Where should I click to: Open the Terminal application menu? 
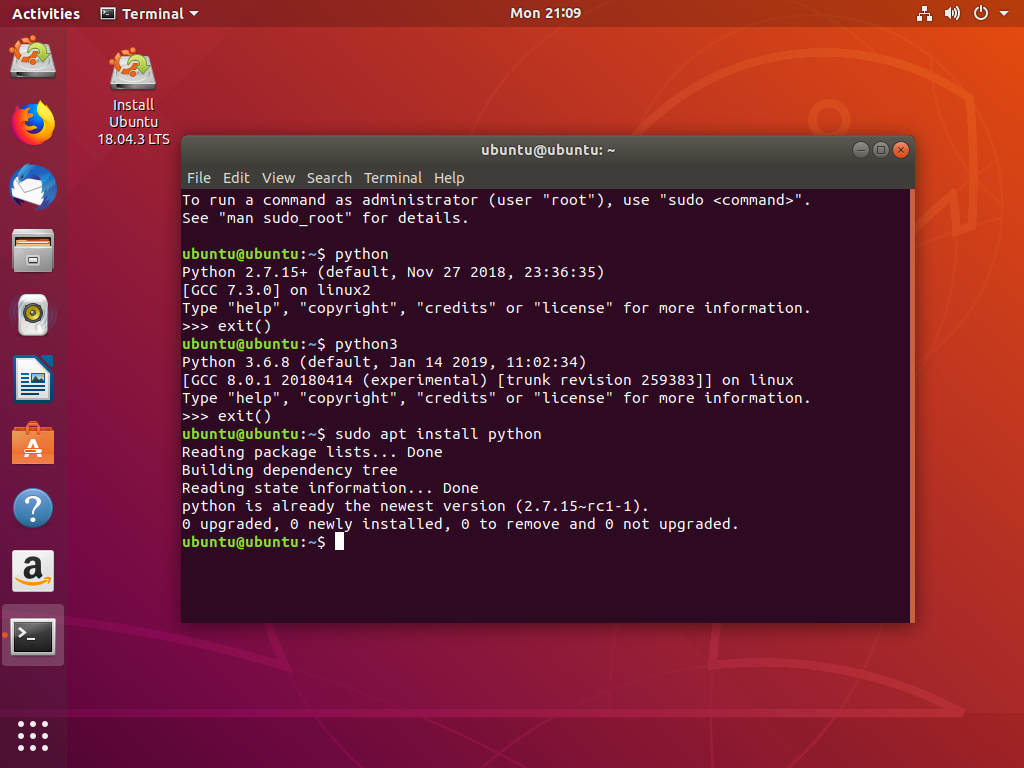[148, 13]
